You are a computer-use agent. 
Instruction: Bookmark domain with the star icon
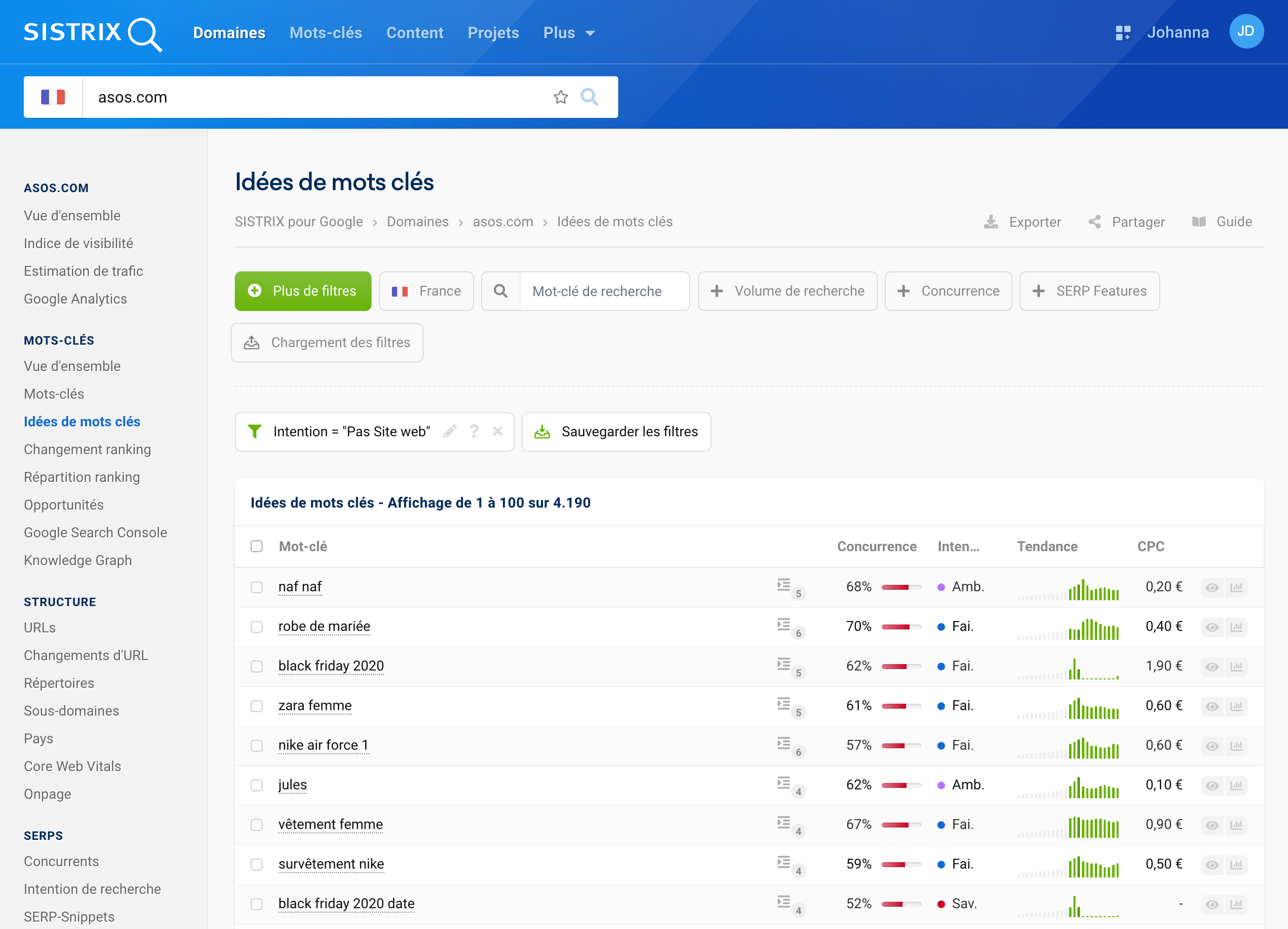pyautogui.click(x=560, y=97)
